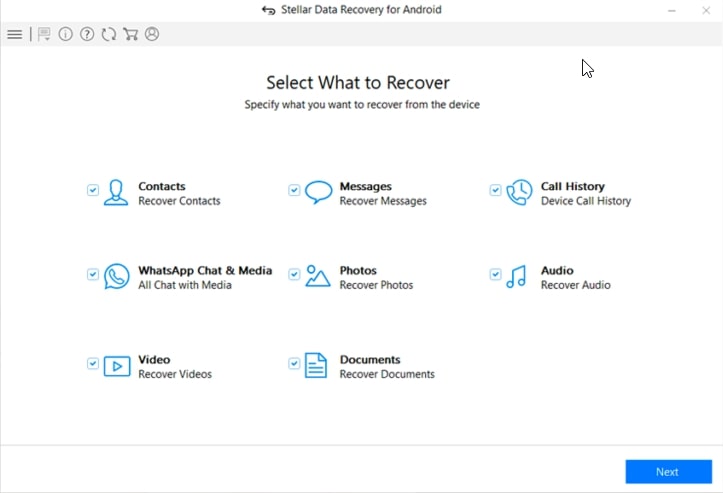This screenshot has width=723, height=493.
Task: Click the activation flag toolbar icon
Action: (44, 34)
